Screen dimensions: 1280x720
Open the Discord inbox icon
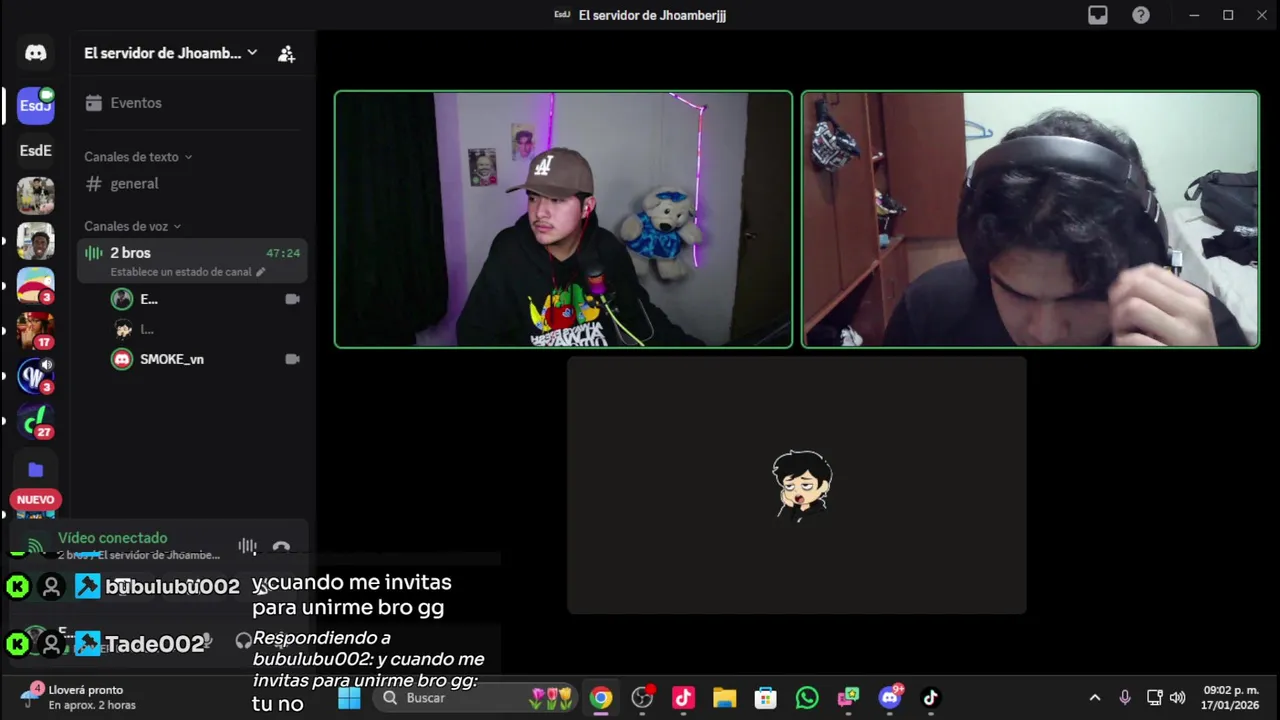click(x=1098, y=15)
